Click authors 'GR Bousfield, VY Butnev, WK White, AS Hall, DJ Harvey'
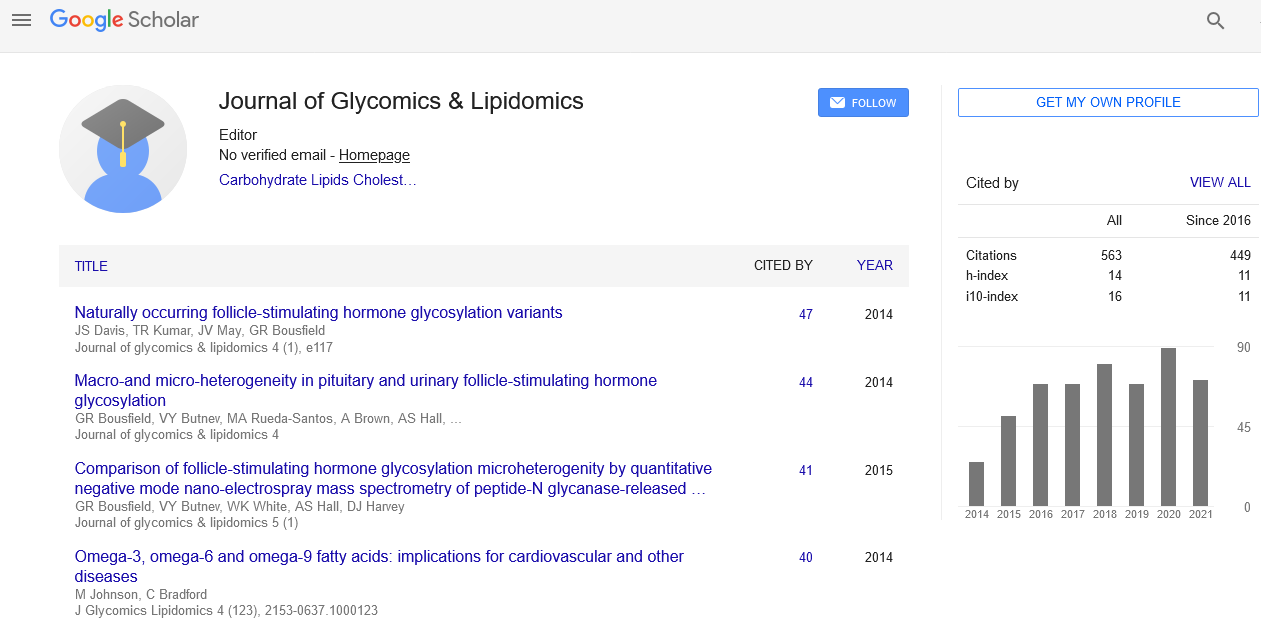 coord(240,506)
